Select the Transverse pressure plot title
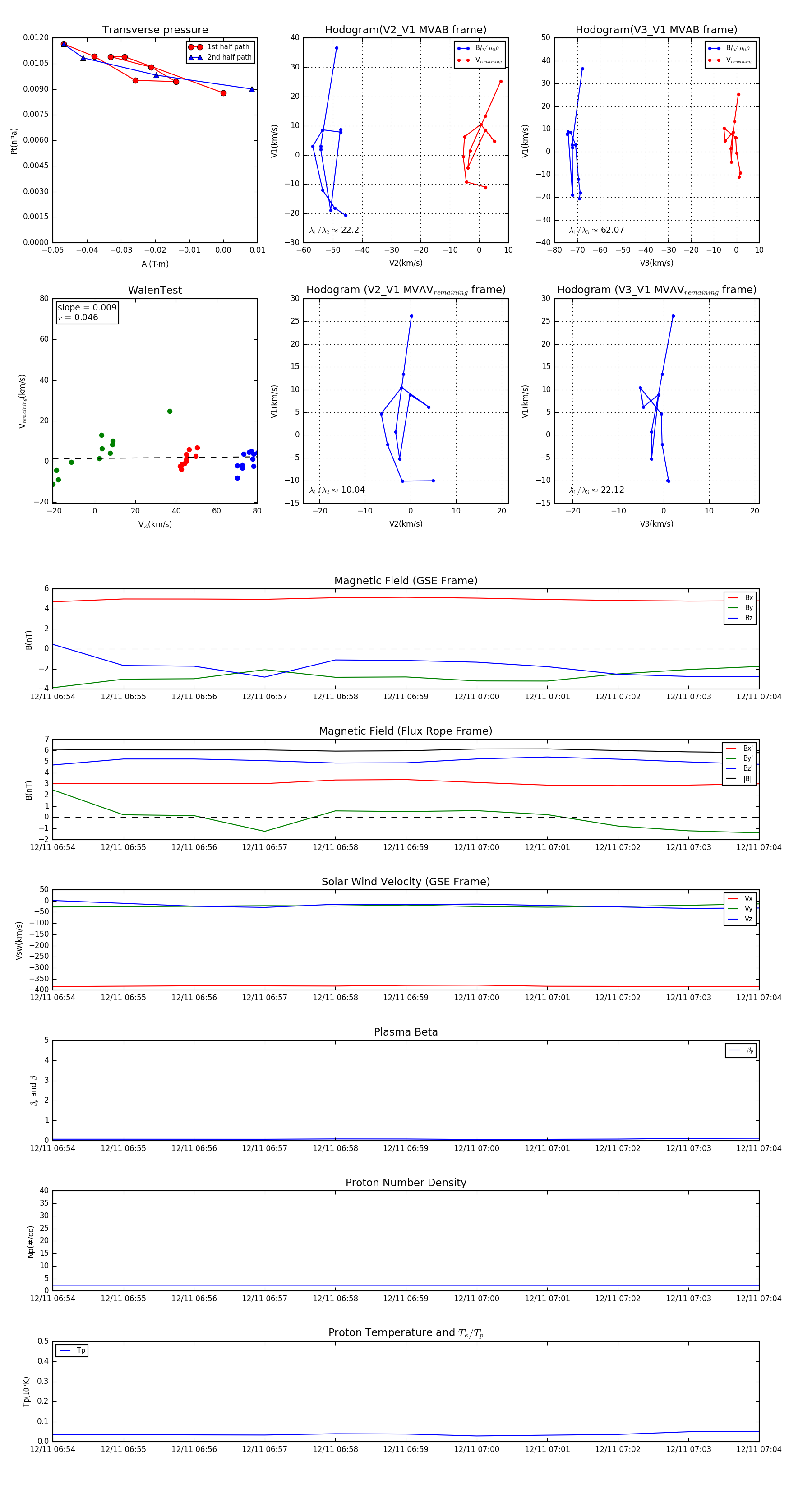Screen dimensions: 812x1489 (155, 30)
